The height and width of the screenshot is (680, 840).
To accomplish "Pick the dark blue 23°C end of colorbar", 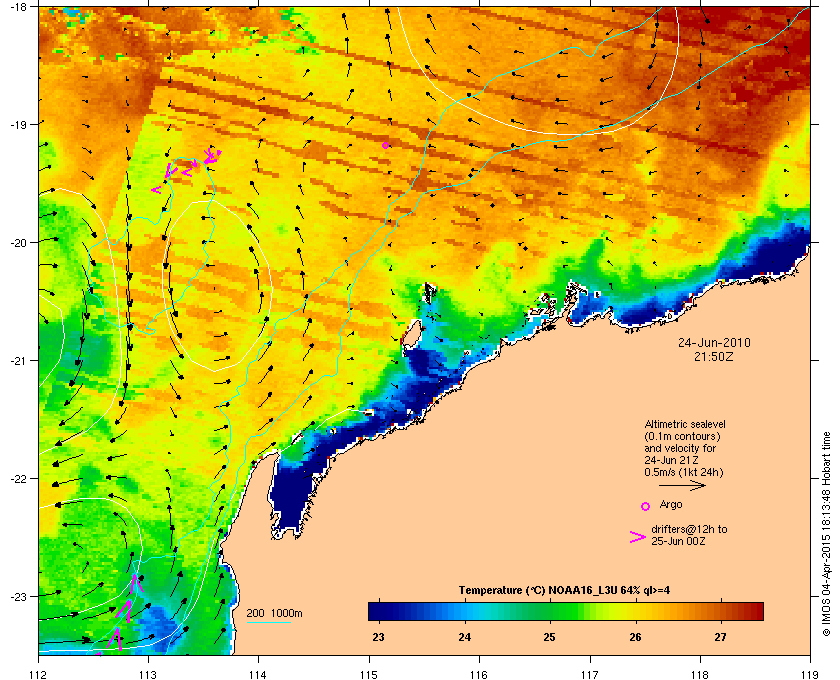I will click(377, 611).
